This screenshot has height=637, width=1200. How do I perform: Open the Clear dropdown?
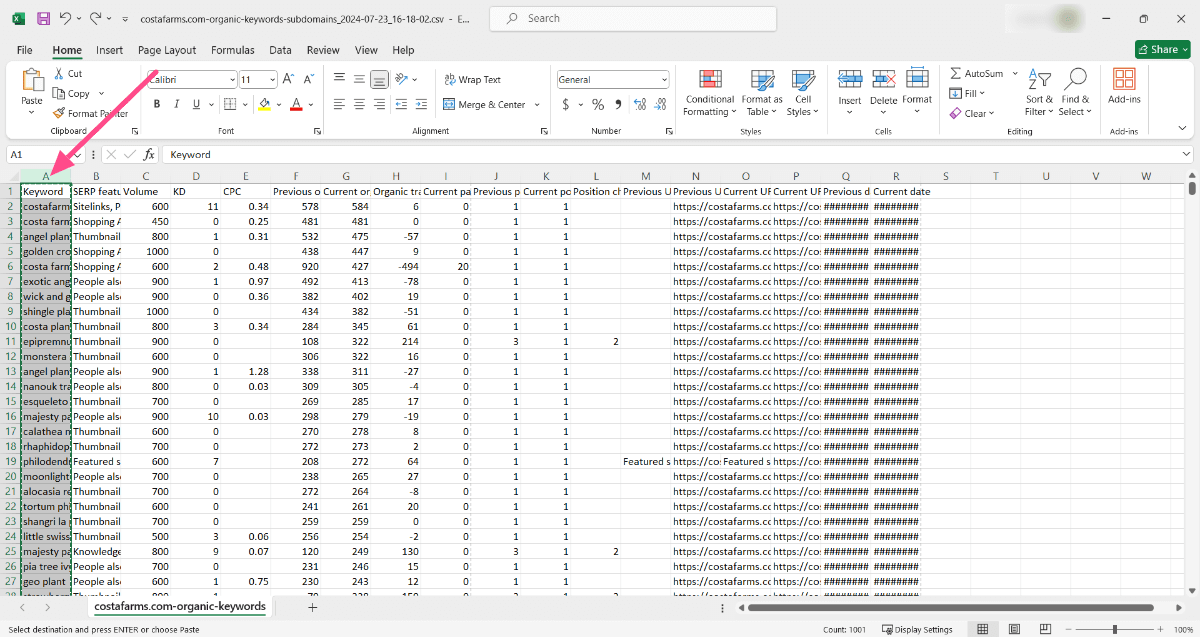[974, 114]
